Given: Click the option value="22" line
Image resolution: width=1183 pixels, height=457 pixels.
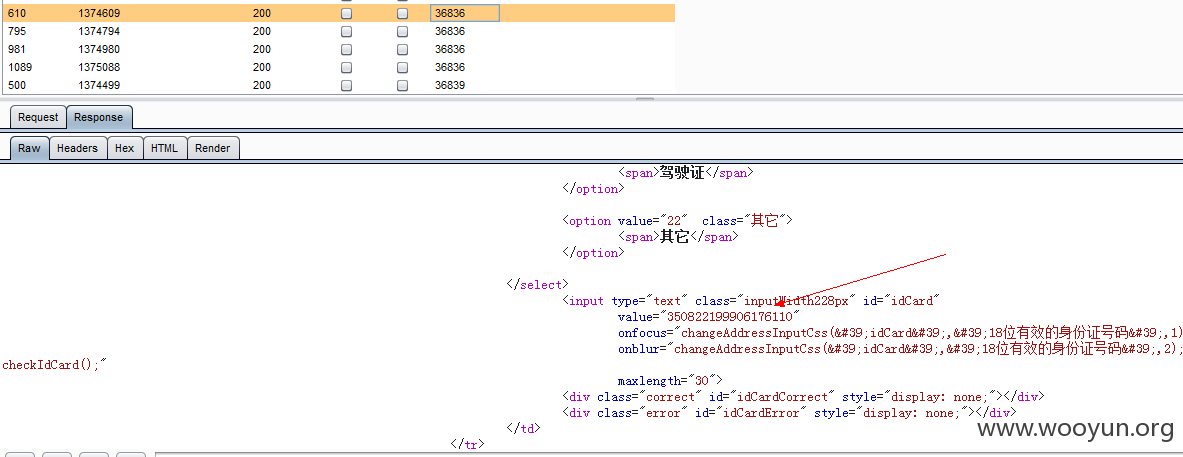Looking at the screenshot, I should [x=678, y=221].
